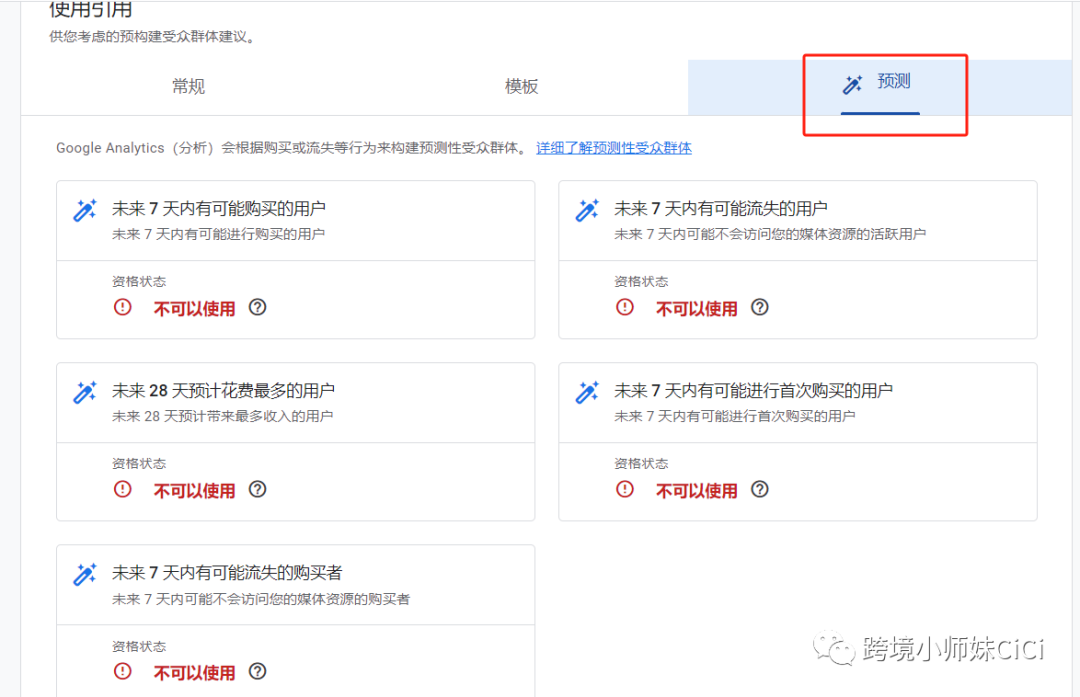The width and height of the screenshot is (1080, 697).
Task: Open the help icon beside 不可以使用 on purchasers card
Action: pos(257,308)
